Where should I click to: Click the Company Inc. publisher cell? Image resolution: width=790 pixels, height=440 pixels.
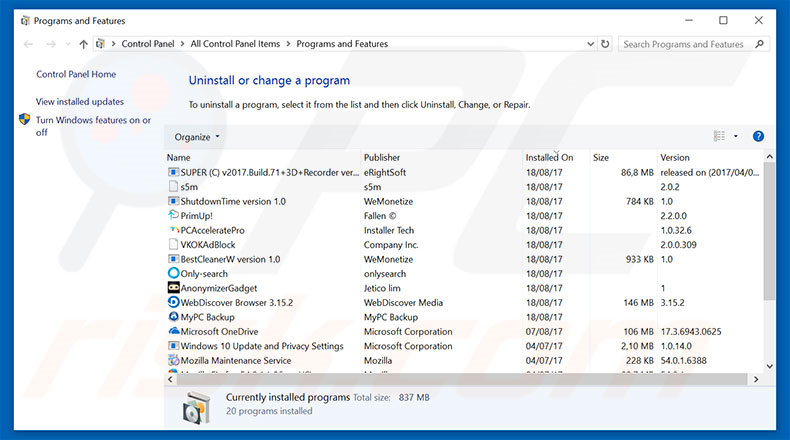391,244
